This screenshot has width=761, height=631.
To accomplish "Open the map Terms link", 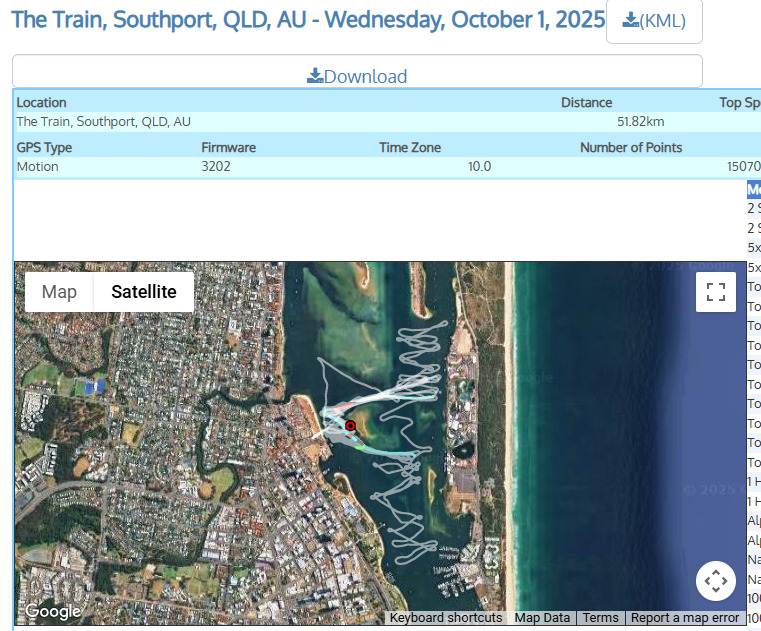I will (x=600, y=618).
